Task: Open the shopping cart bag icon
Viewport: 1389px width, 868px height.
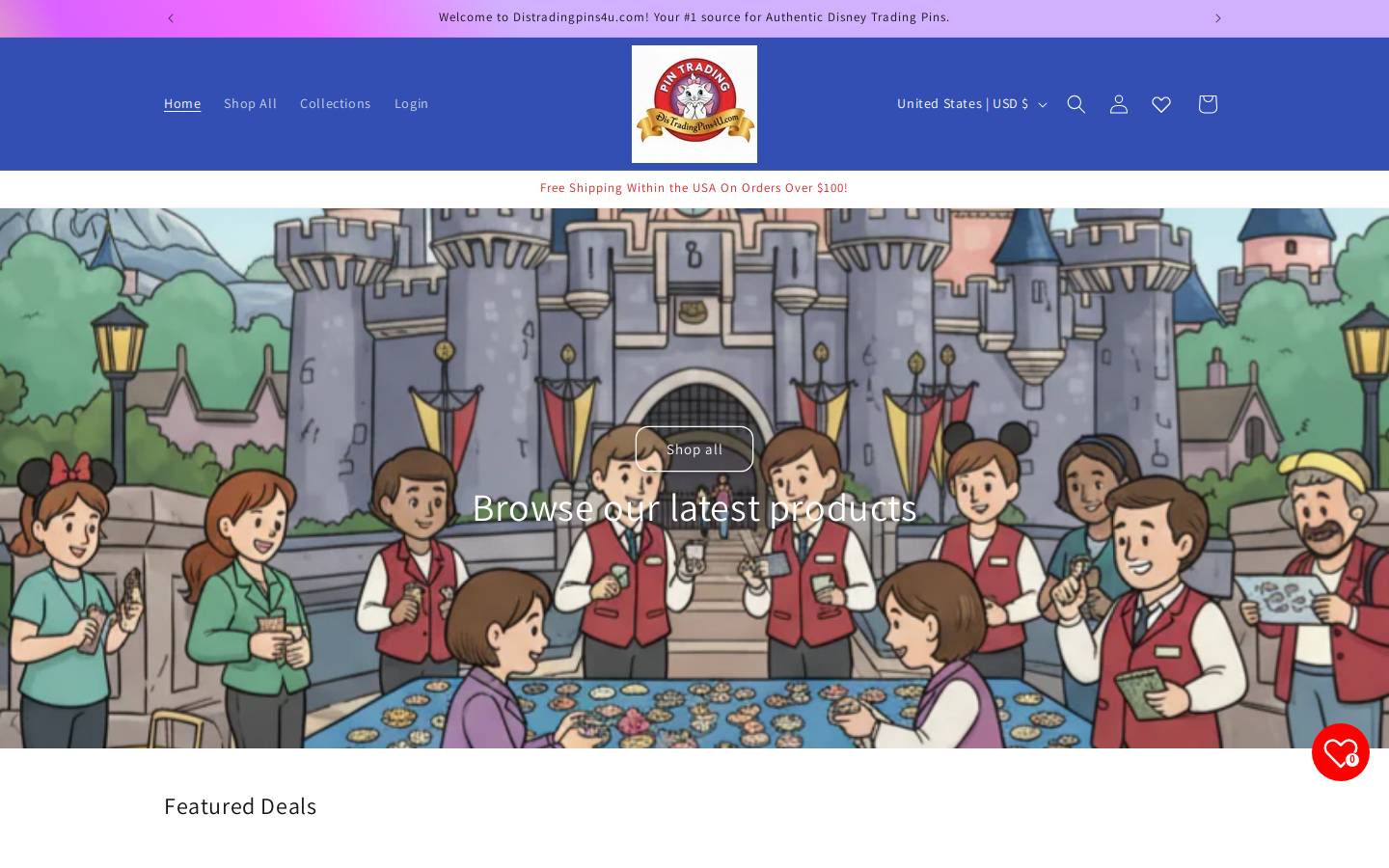Action: (1208, 104)
